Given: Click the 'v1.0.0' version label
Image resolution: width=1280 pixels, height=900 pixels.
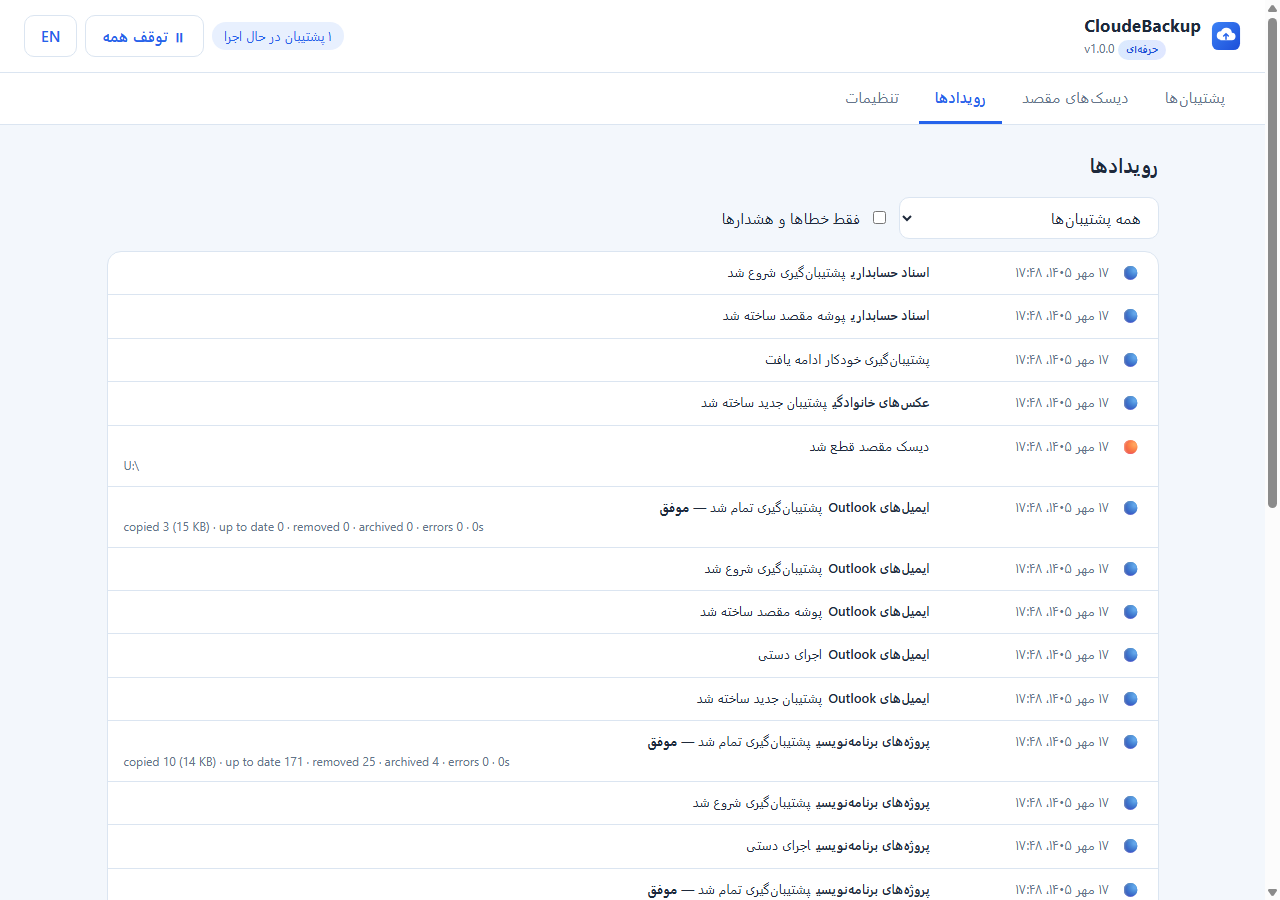Looking at the screenshot, I should pyautogui.click(x=1099, y=49).
